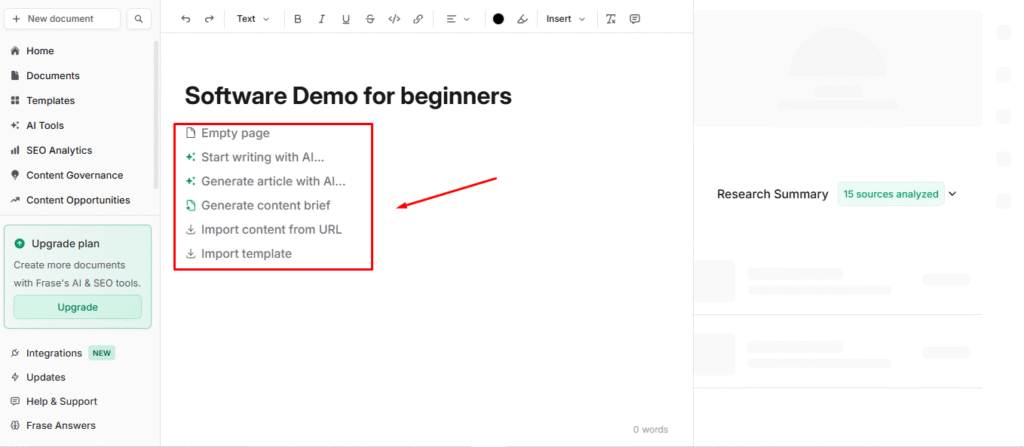Click the undo arrow in toolbar

point(186,19)
